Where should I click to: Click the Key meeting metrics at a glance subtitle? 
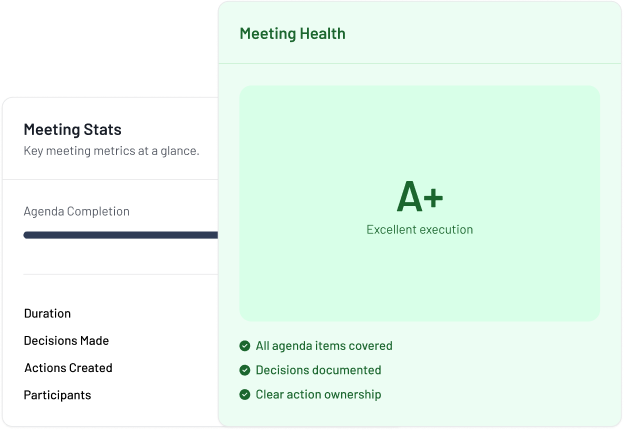click(111, 152)
